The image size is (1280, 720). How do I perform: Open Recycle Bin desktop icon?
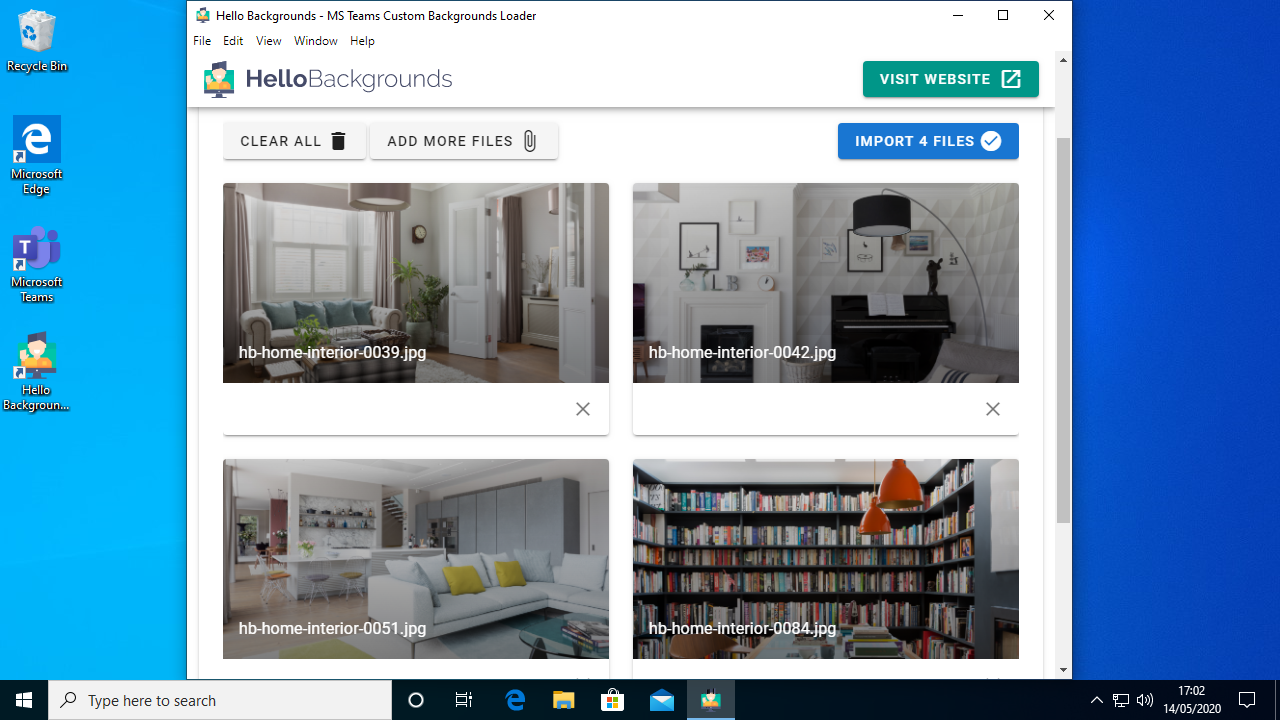tap(37, 41)
